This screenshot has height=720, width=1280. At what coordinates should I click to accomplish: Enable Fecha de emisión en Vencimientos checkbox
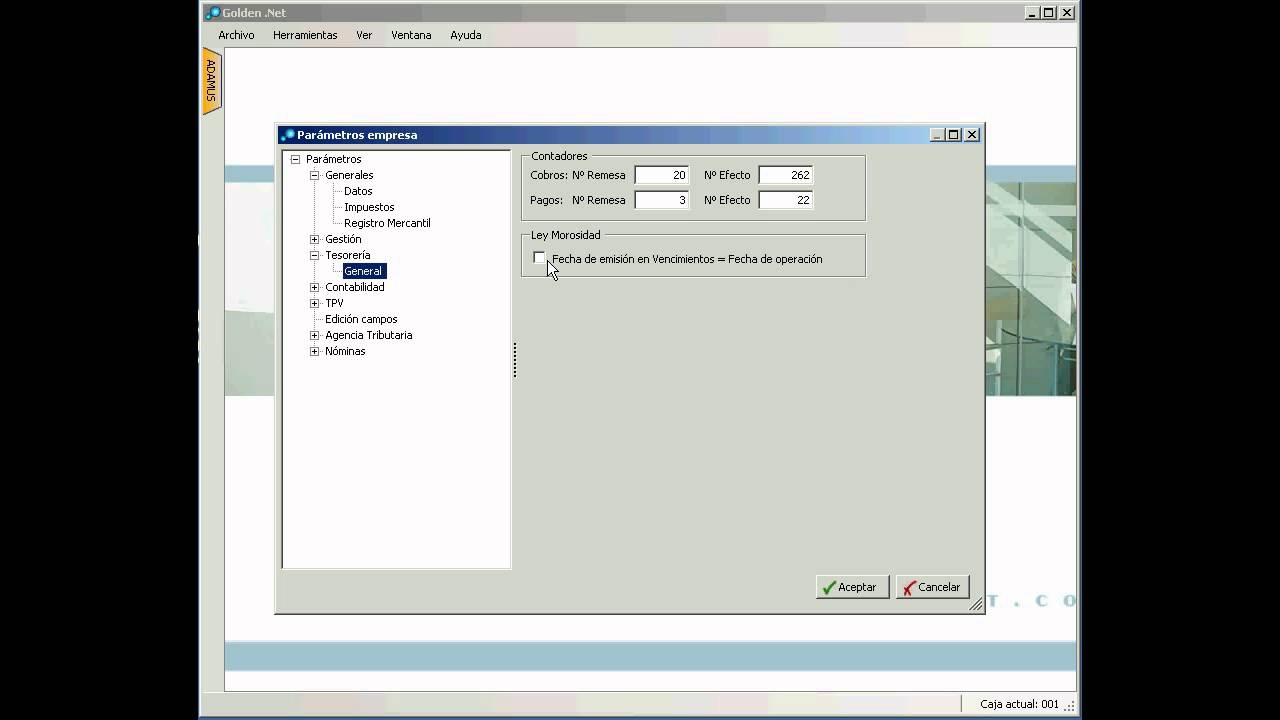pos(540,258)
